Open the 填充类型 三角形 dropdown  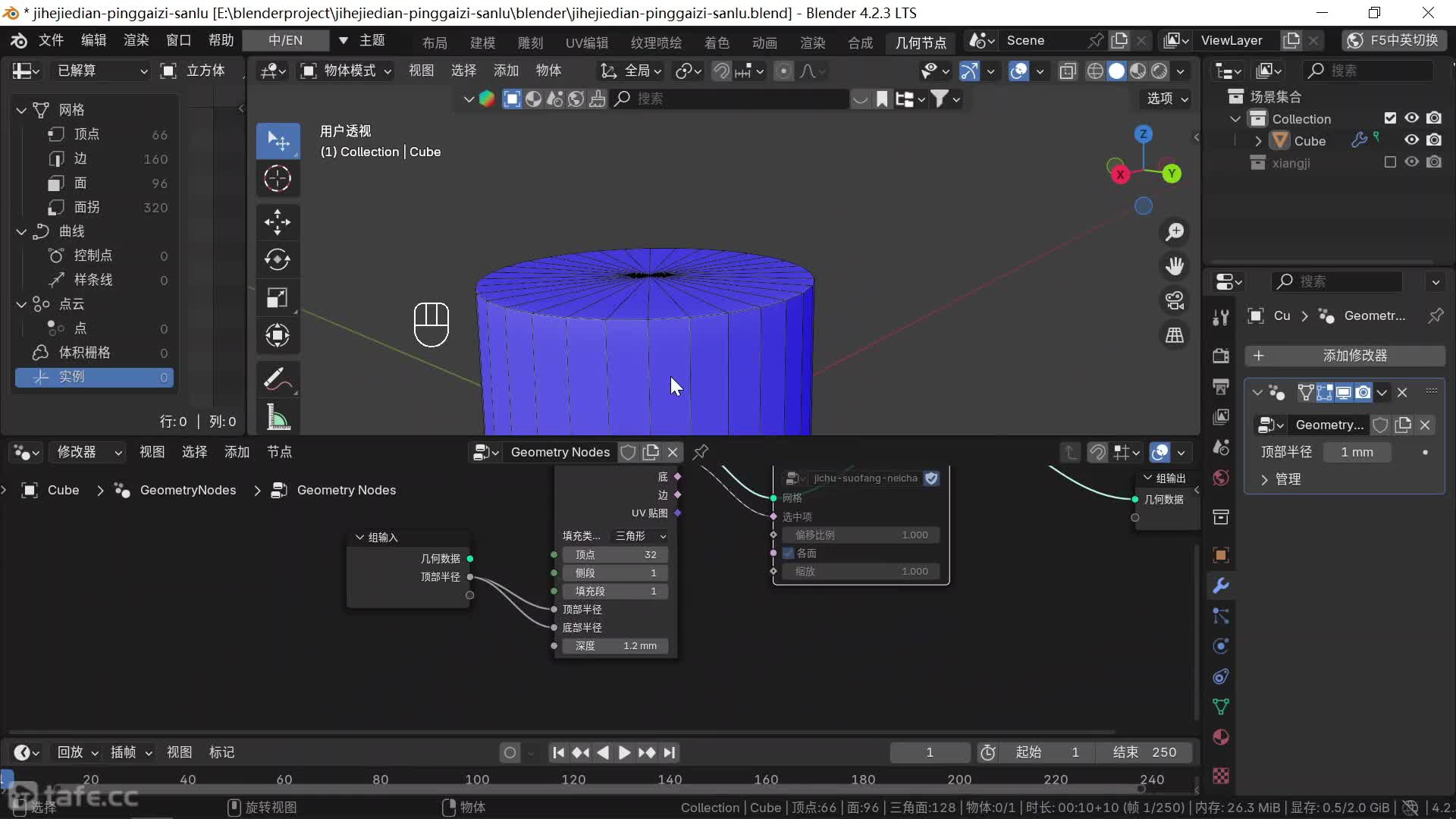(x=640, y=536)
